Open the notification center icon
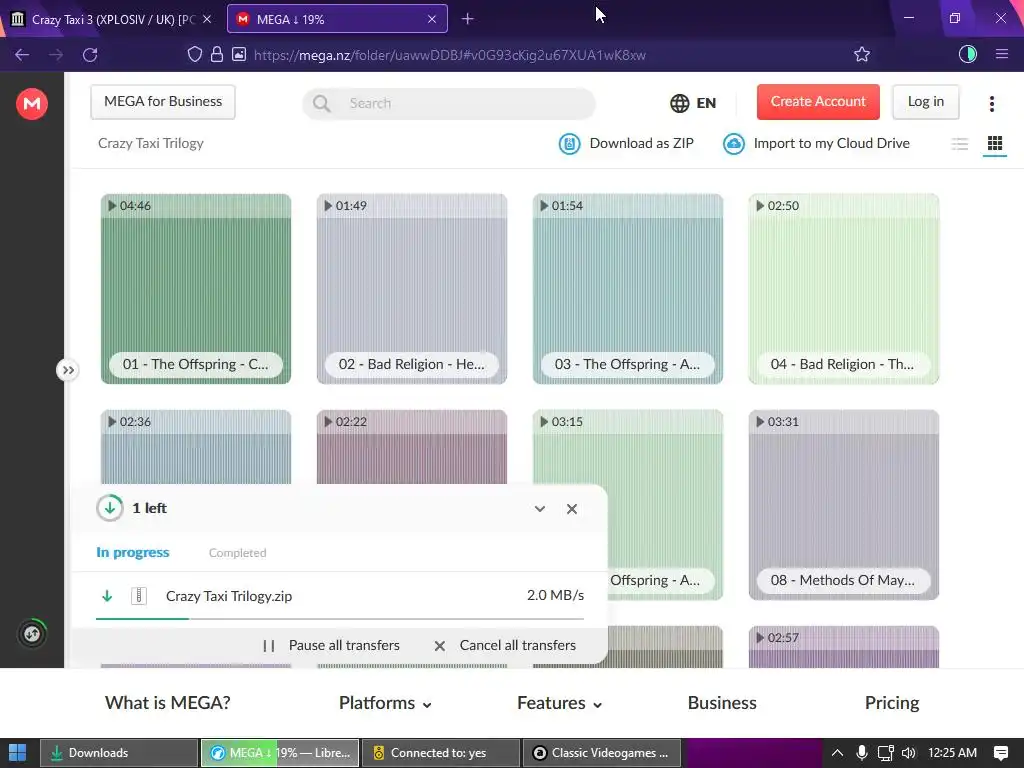The image size is (1024, 768). (1000, 753)
